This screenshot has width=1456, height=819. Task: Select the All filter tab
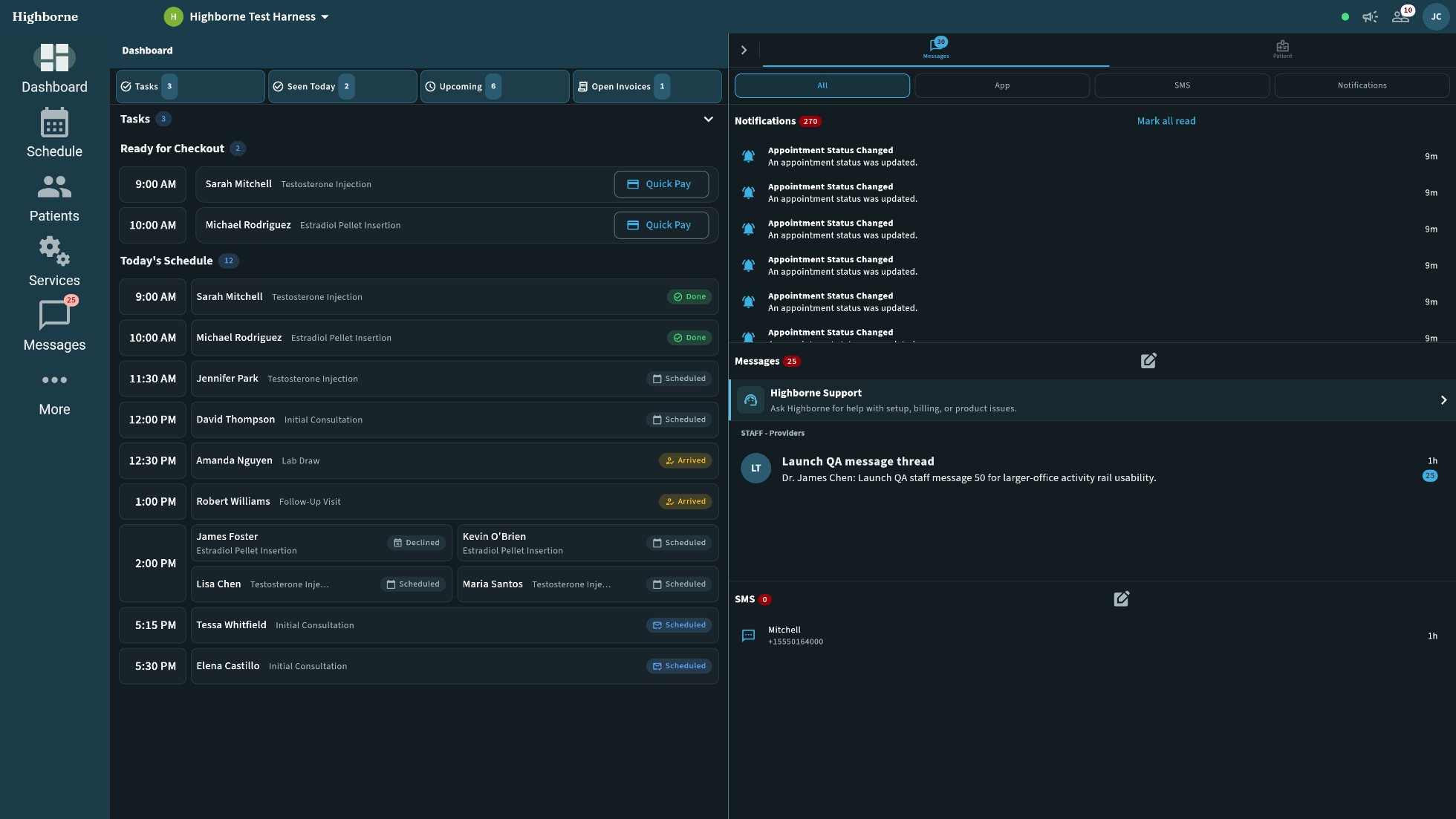pyautogui.click(x=822, y=85)
